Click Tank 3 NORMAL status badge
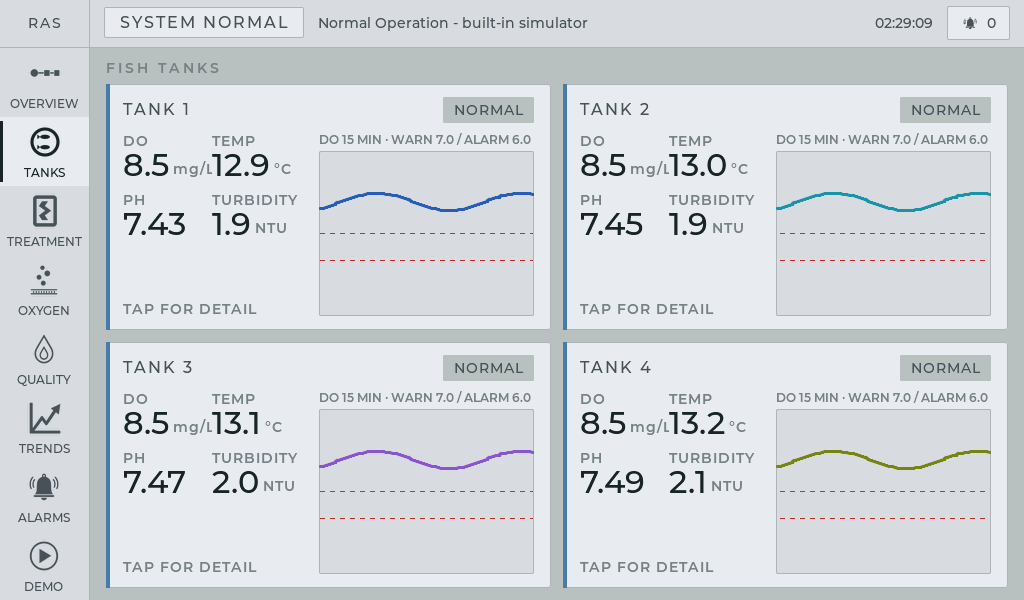 [x=488, y=368]
